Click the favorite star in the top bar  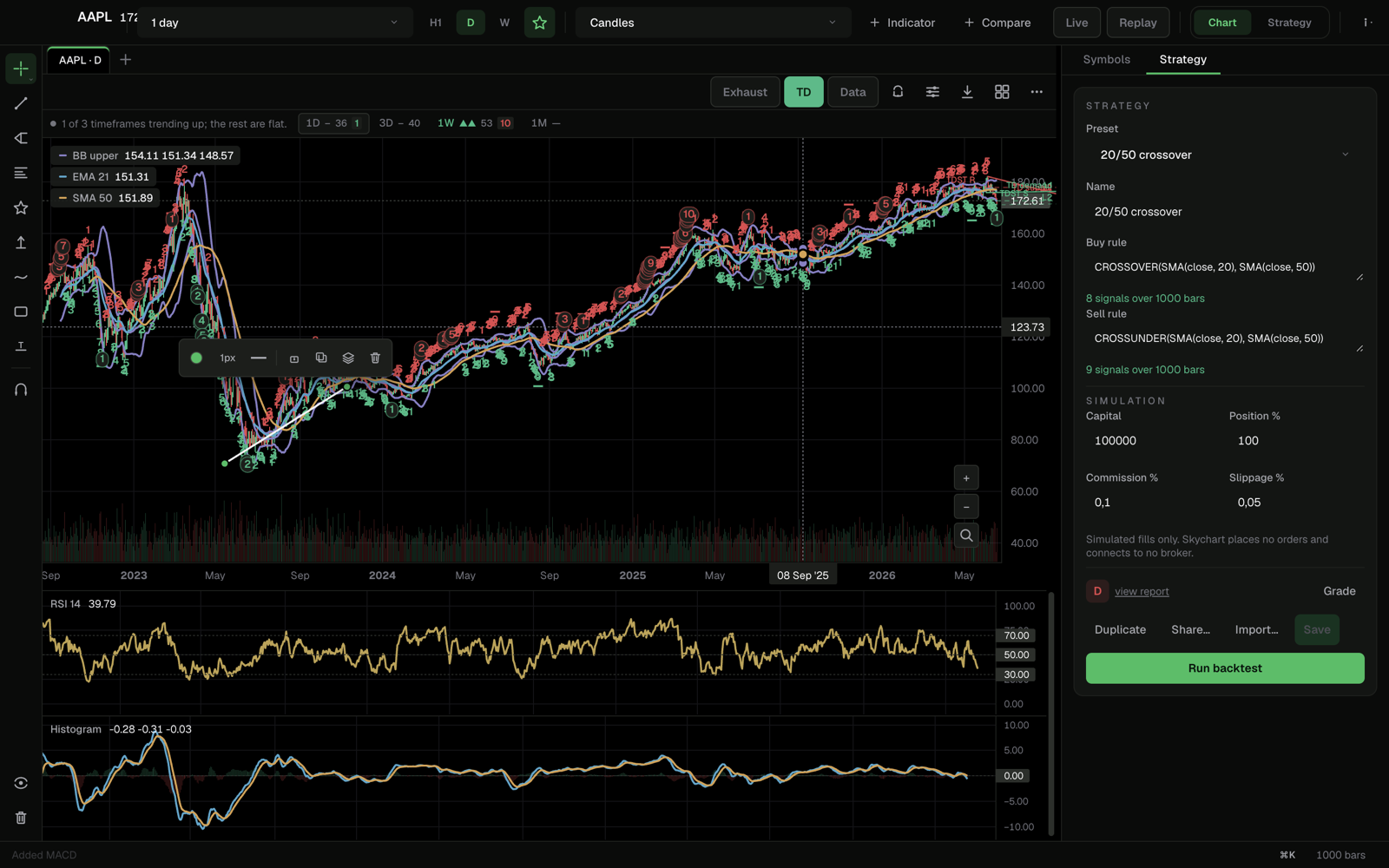pos(539,23)
